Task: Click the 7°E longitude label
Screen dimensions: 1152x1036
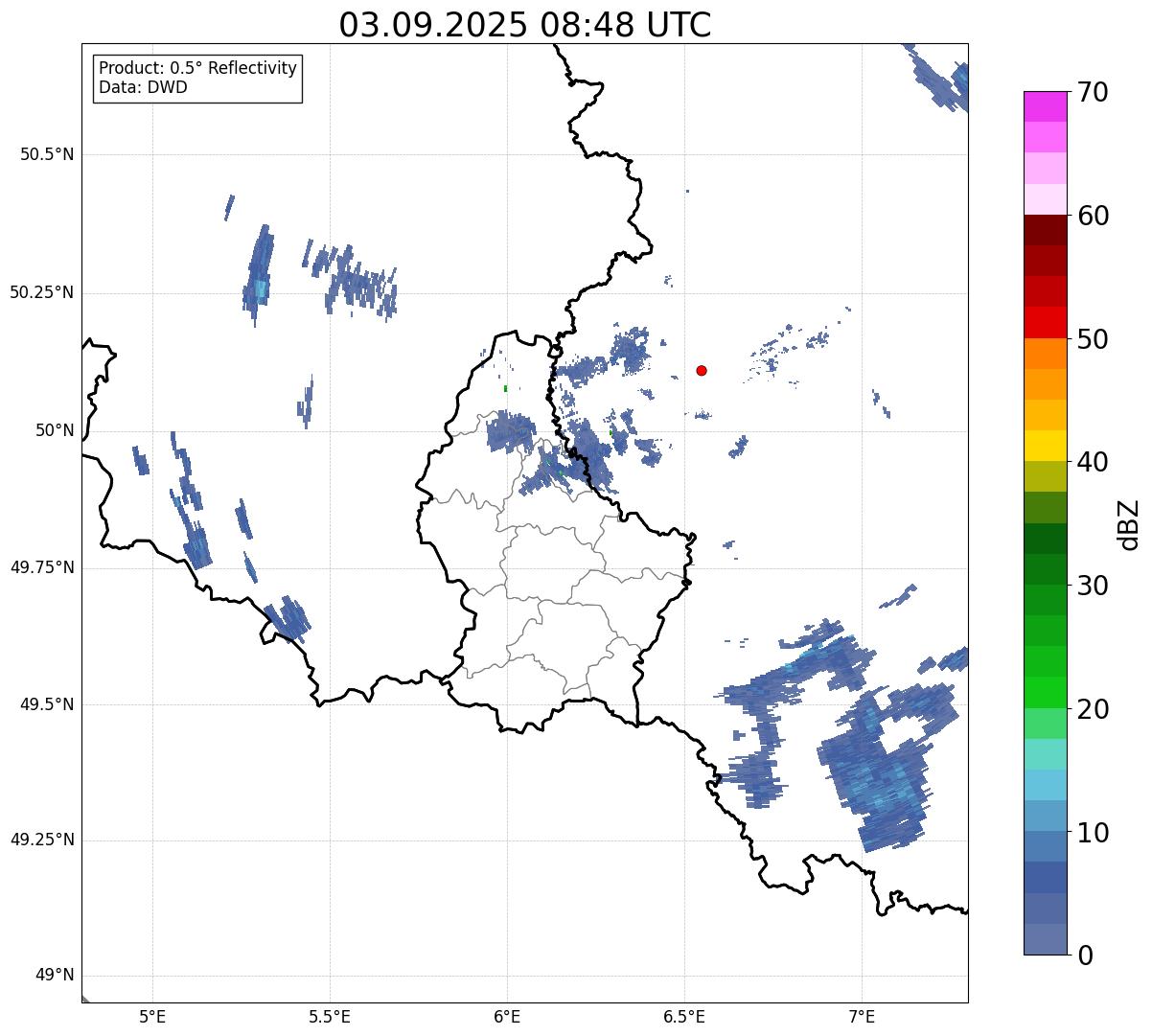Action: point(862,1016)
